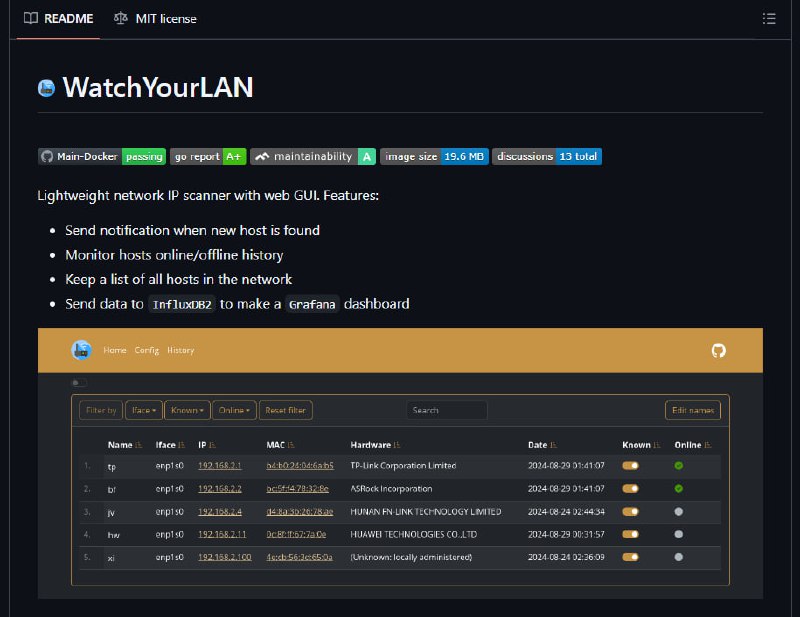800x617 pixels.
Task: Open the MAC address link for host xi
Action: pyautogui.click(x=299, y=557)
